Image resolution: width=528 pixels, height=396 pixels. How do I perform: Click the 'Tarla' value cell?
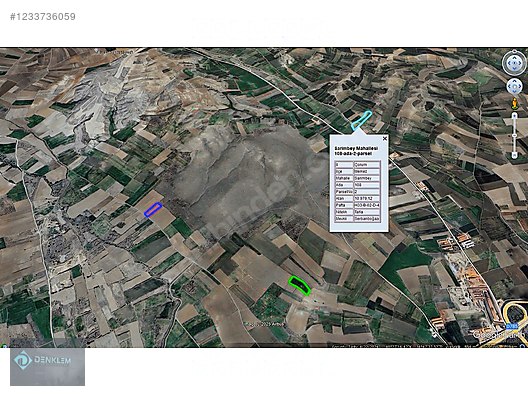[367, 212]
